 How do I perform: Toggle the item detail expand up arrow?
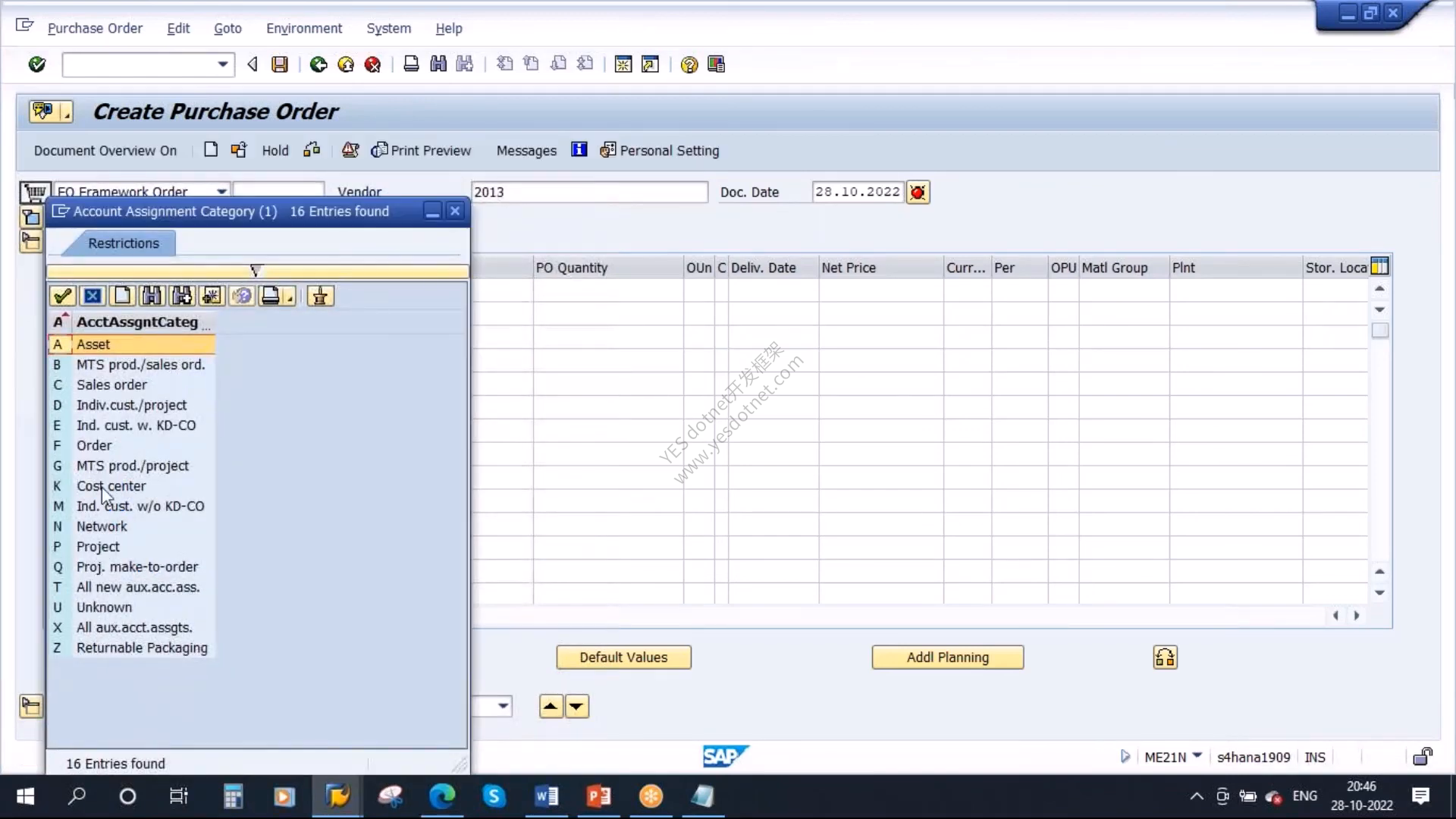551,706
